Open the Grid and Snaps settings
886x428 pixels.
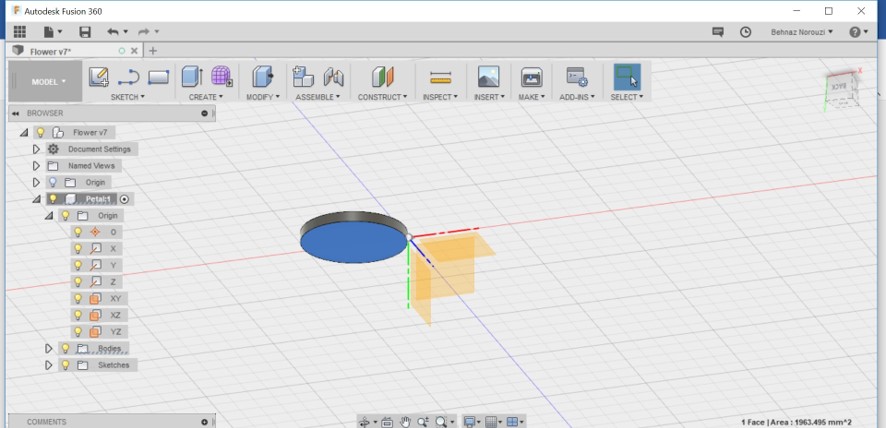click(493, 422)
